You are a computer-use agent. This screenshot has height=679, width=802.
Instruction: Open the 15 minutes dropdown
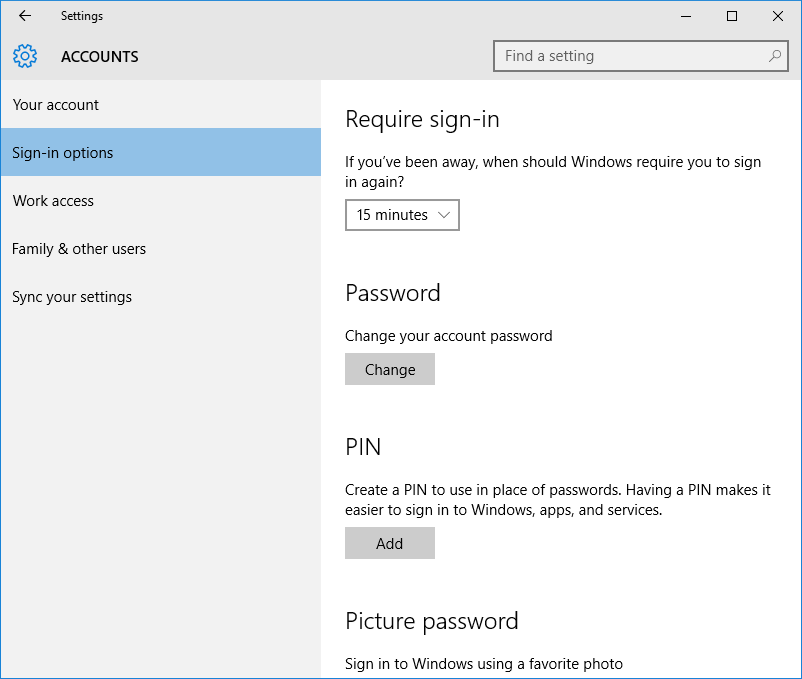point(402,215)
